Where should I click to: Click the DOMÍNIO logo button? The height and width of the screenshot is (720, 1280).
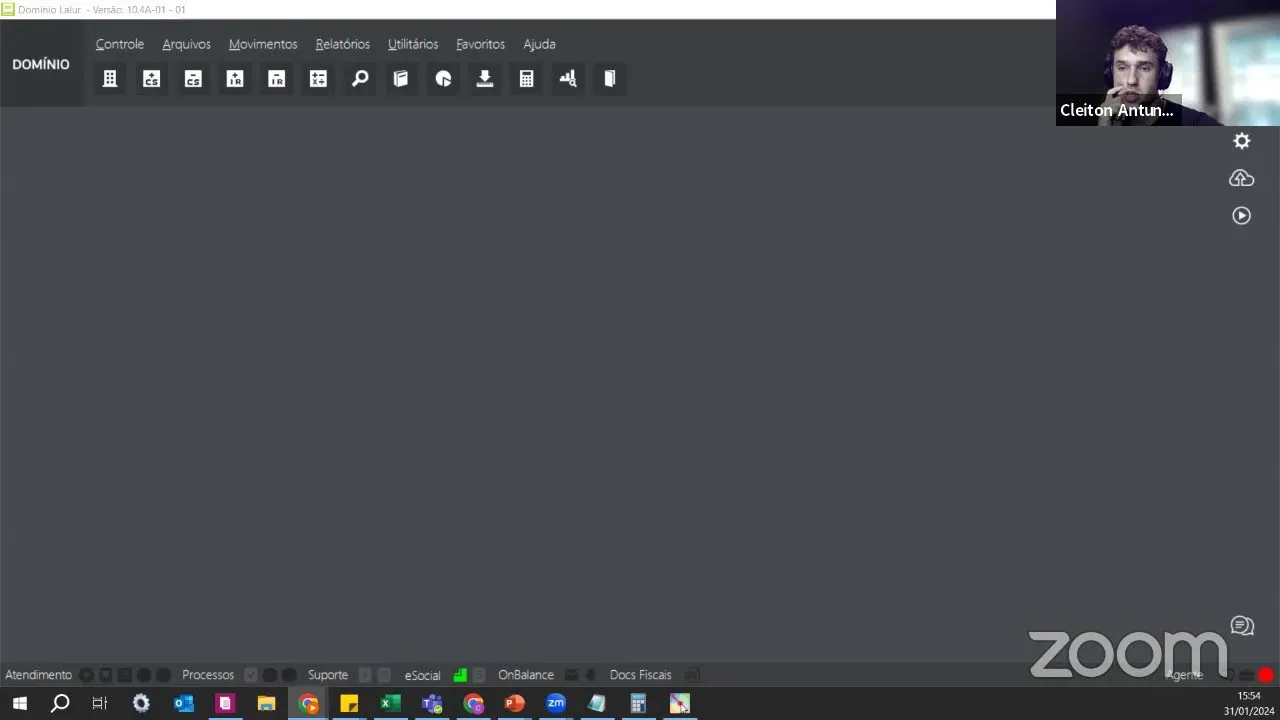coord(41,64)
